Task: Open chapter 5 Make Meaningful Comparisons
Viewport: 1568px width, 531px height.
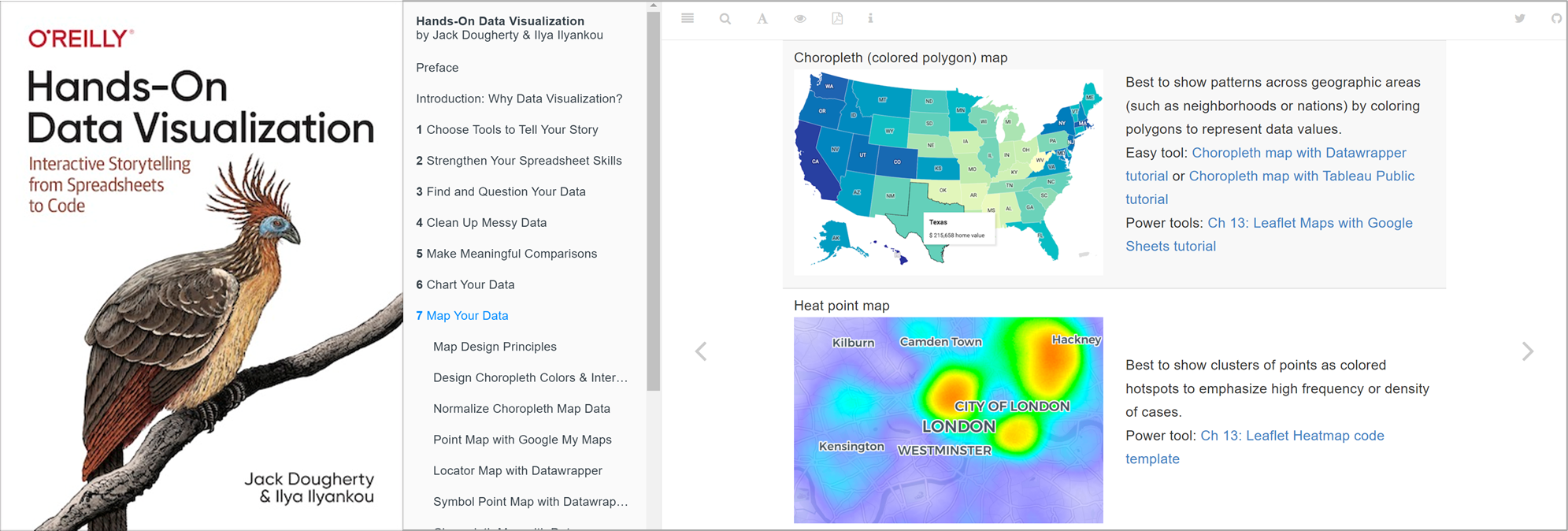Action: pos(506,254)
